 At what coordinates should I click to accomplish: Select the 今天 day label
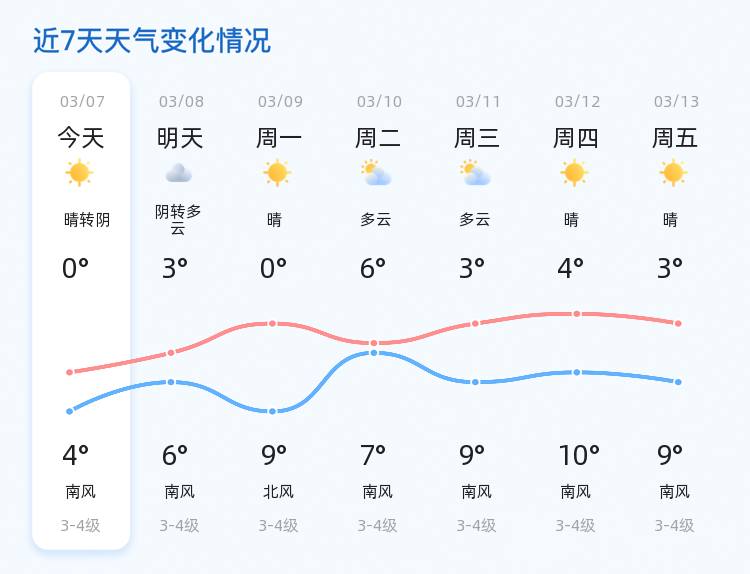(80, 138)
